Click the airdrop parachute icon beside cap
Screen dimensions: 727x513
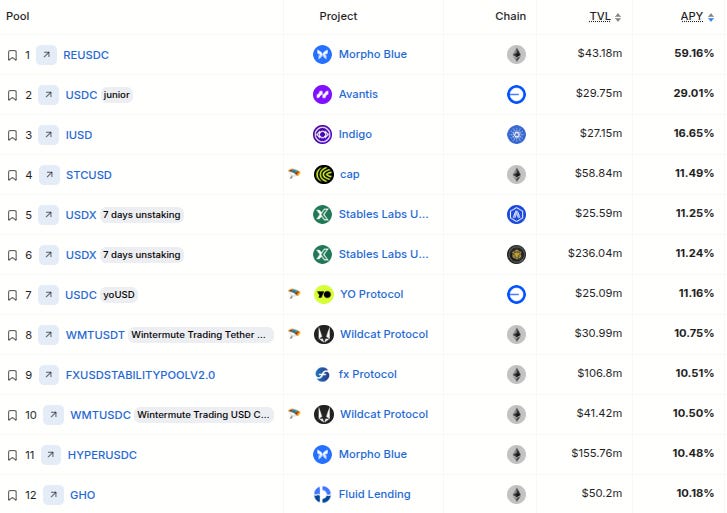pos(294,174)
